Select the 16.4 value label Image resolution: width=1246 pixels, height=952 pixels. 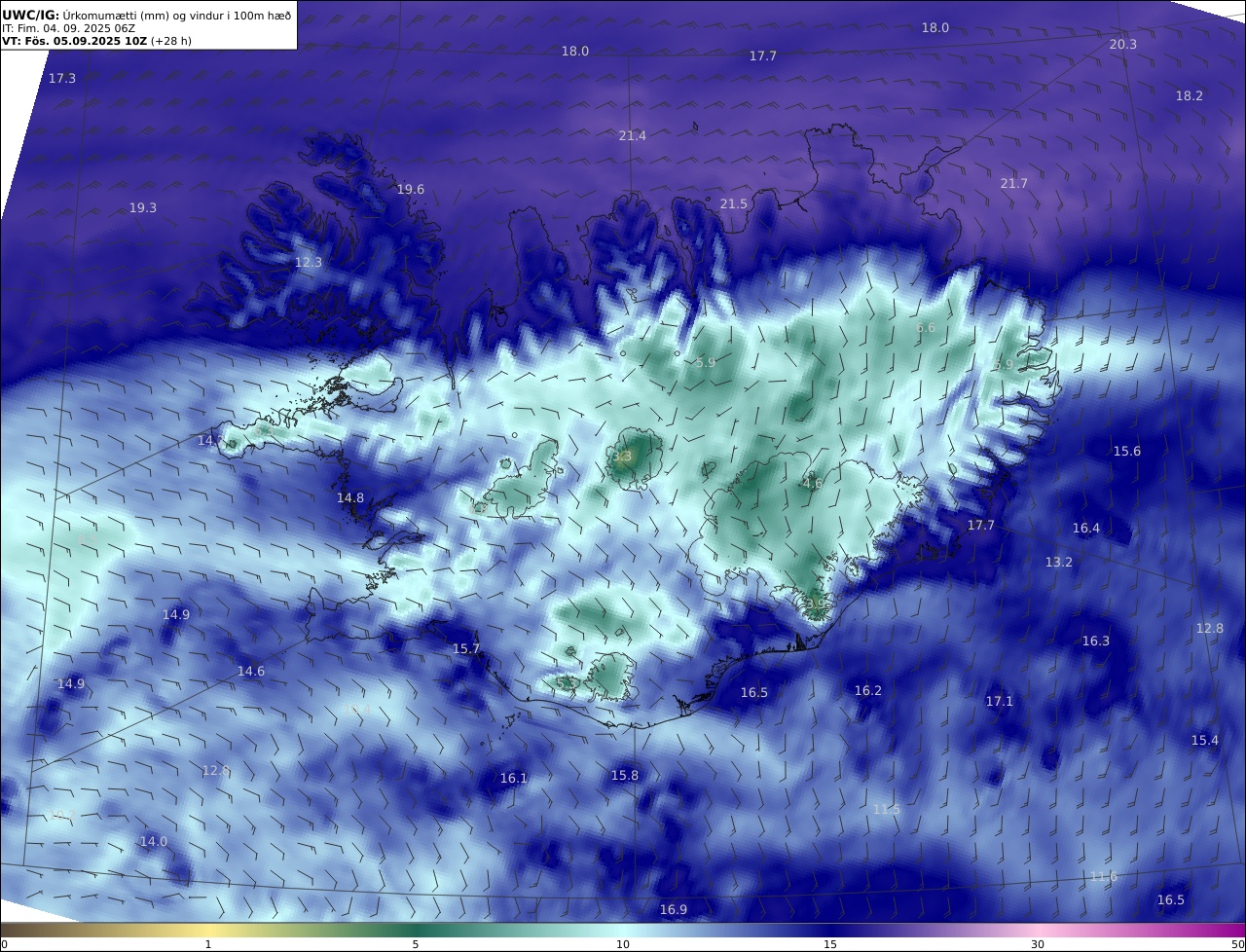click(1086, 528)
